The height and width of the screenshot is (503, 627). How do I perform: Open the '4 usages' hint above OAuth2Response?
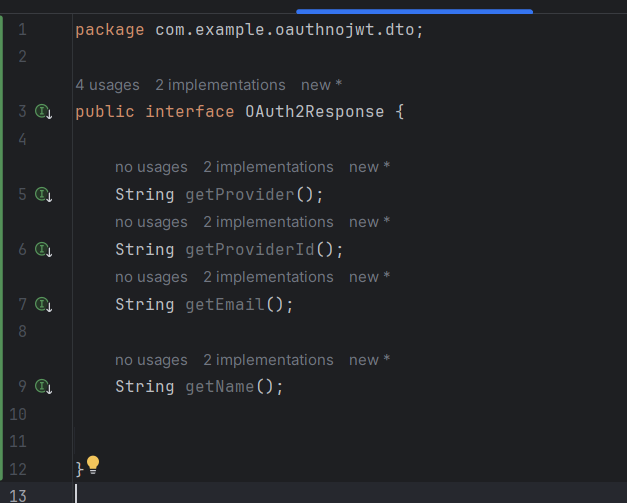click(x=108, y=85)
